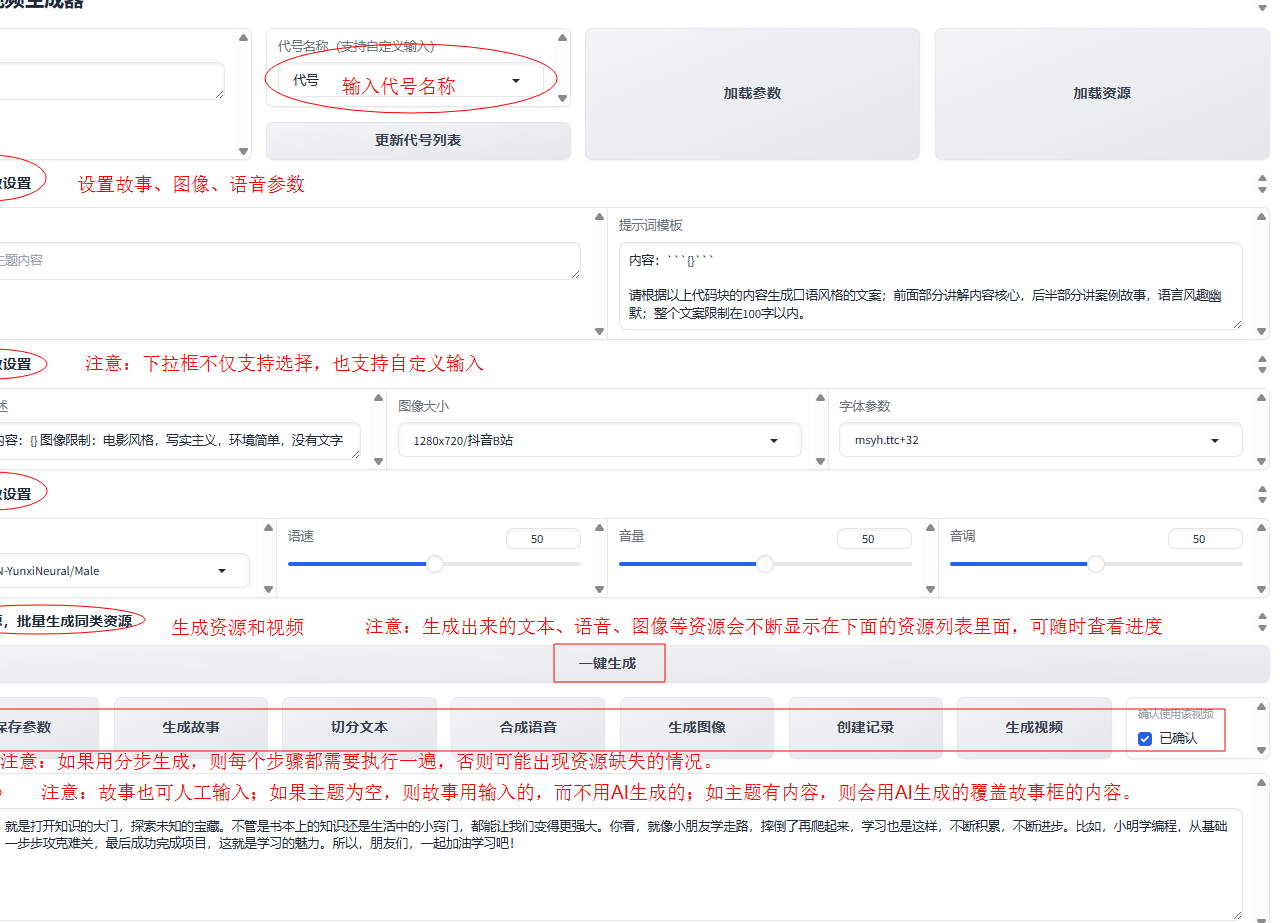Image resolution: width=1282 pixels, height=923 pixels.
Task: Open the 字体参数 msyh.ttc+32 dropdown
Action: (x=1041, y=440)
